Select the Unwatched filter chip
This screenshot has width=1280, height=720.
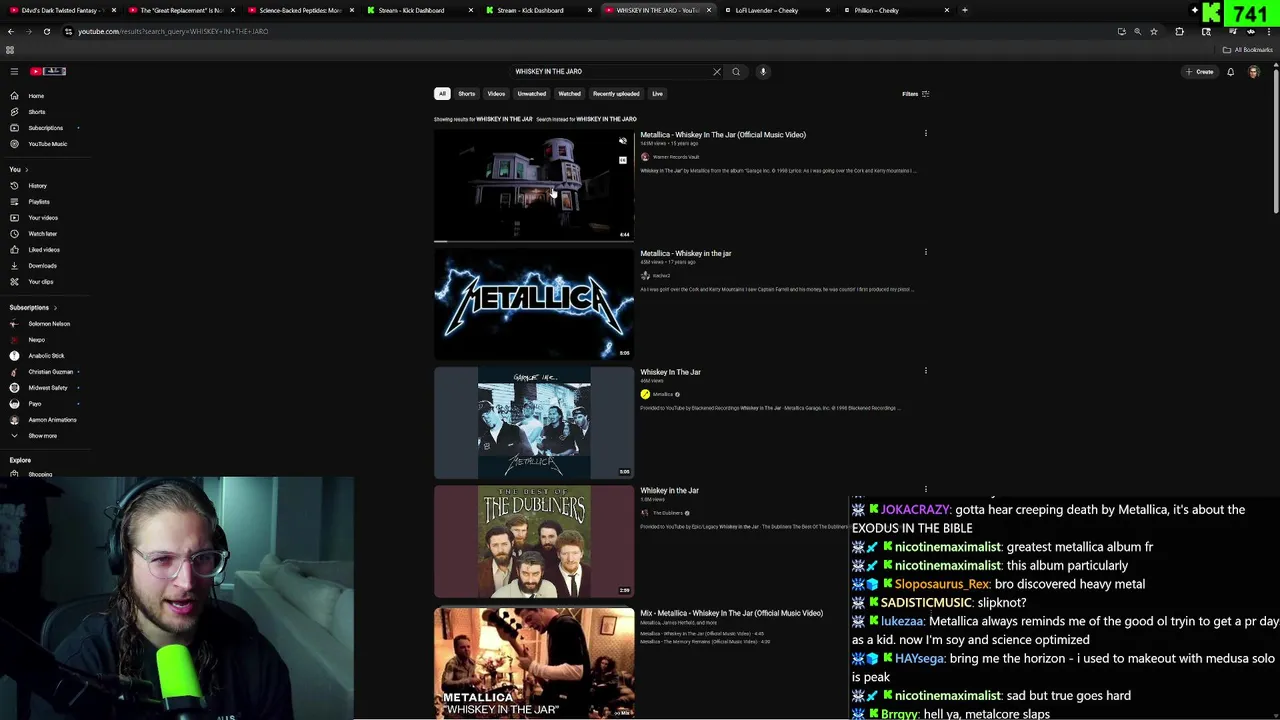(532, 94)
